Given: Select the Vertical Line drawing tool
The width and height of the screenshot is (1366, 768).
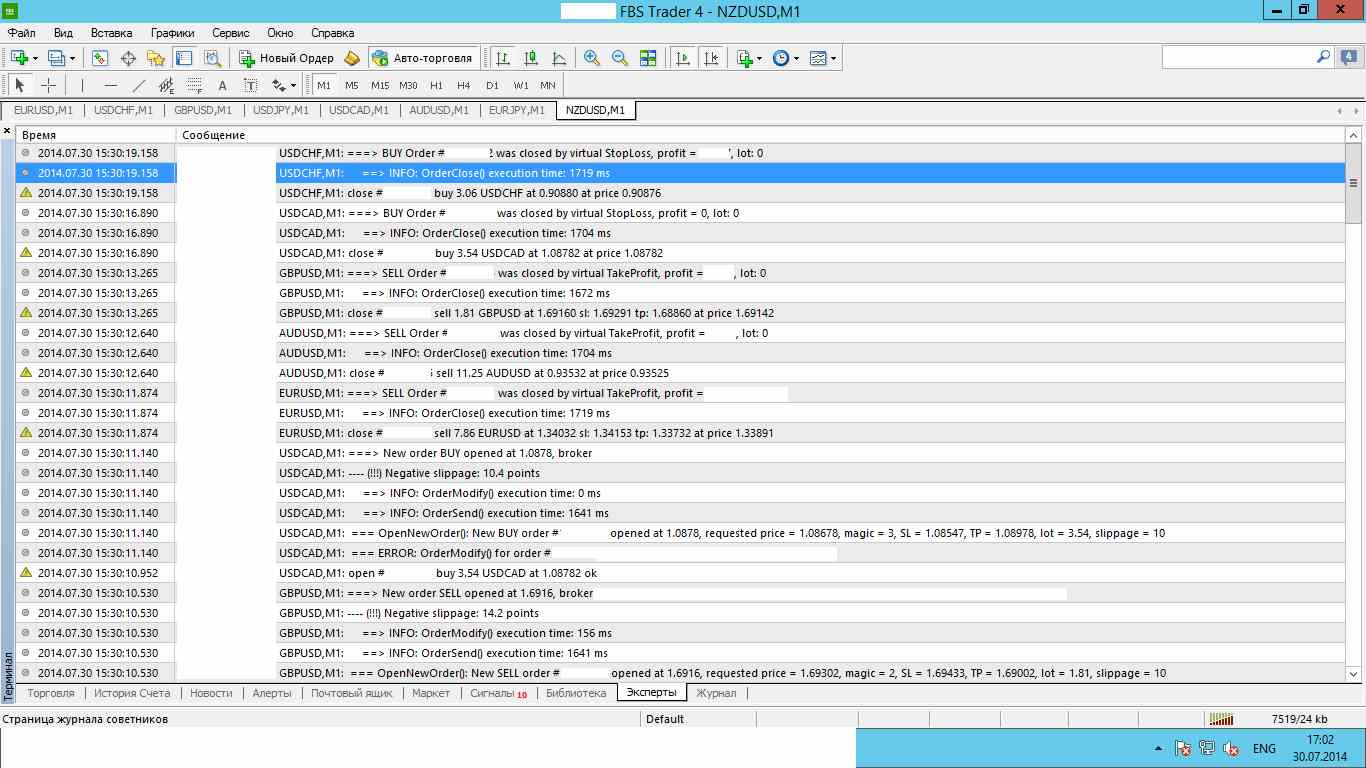Looking at the screenshot, I should click(82, 85).
